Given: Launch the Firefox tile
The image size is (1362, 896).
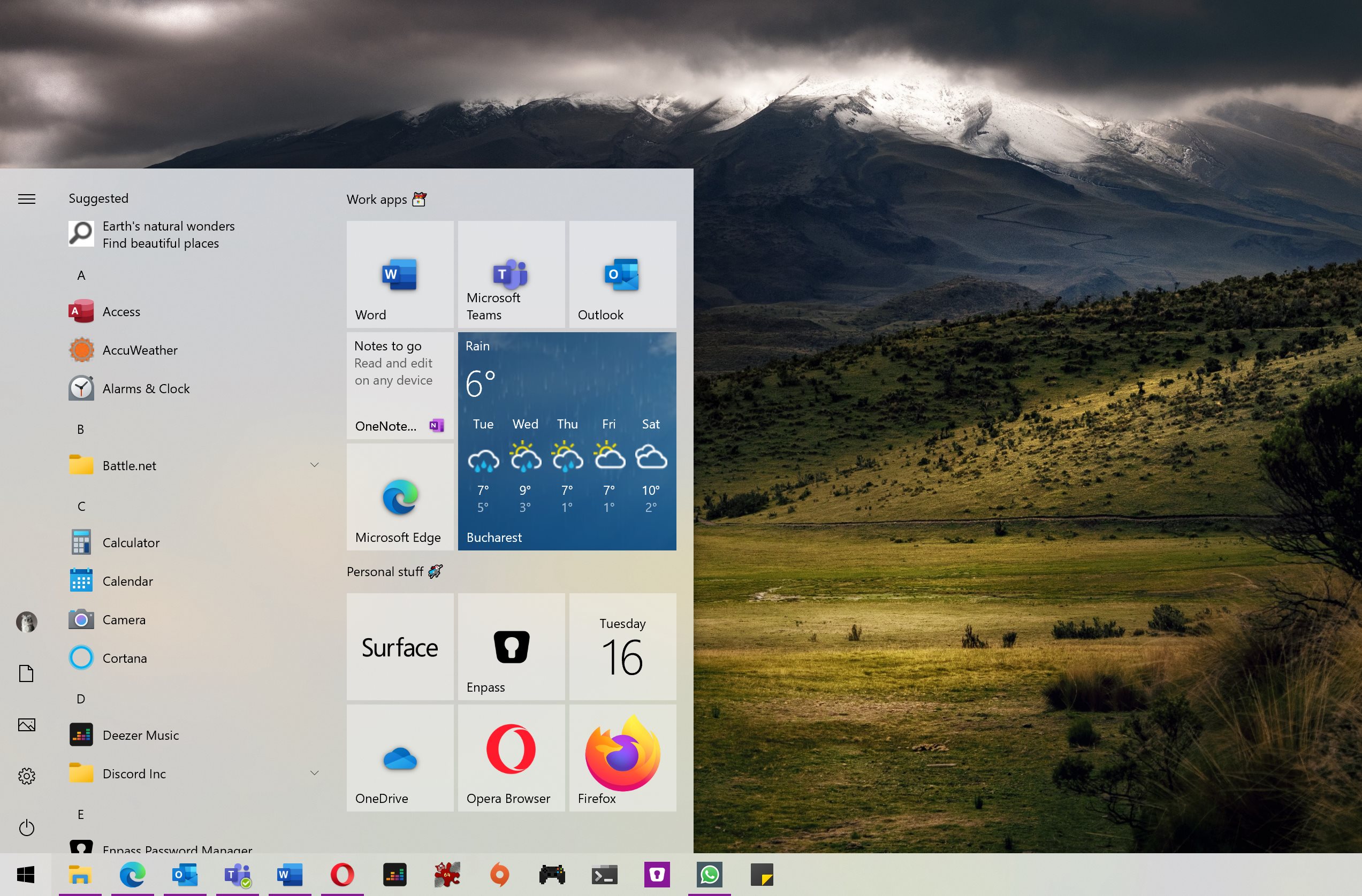Looking at the screenshot, I should point(622,757).
